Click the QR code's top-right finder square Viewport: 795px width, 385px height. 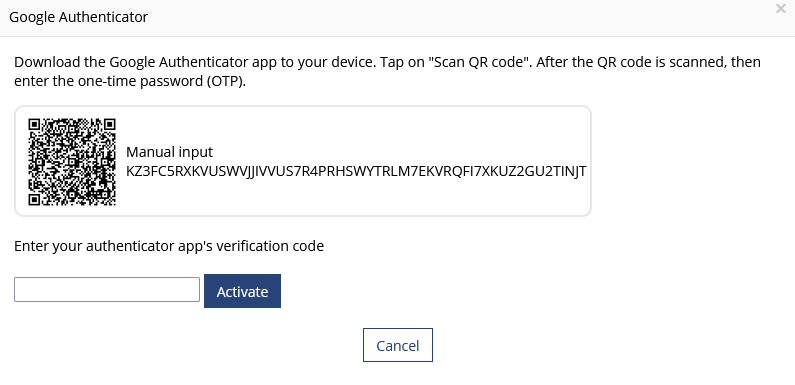[110, 124]
